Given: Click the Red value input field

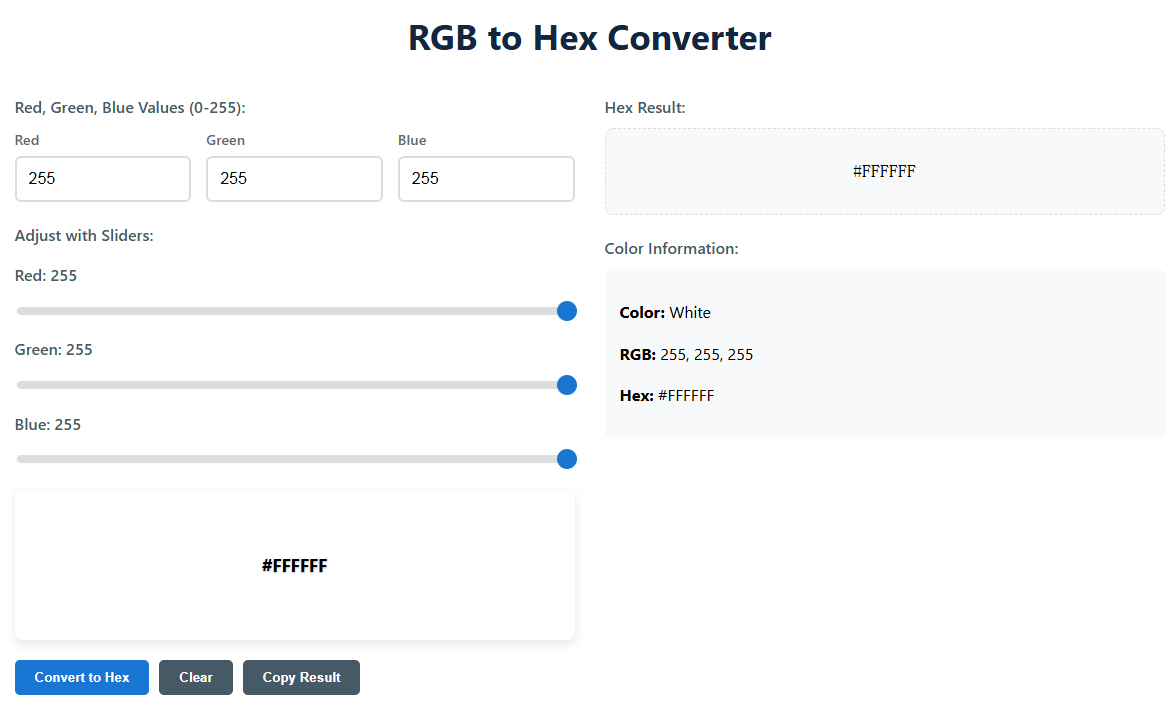Looking at the screenshot, I should [103, 179].
